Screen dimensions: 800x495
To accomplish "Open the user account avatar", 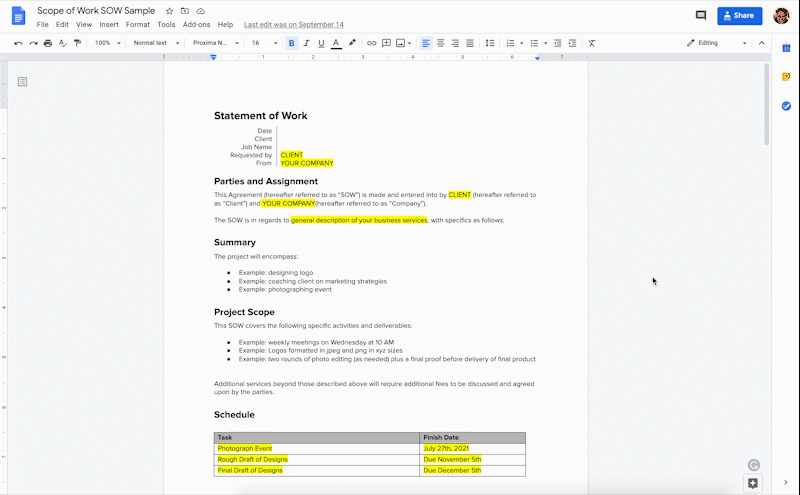I will (781, 16).
